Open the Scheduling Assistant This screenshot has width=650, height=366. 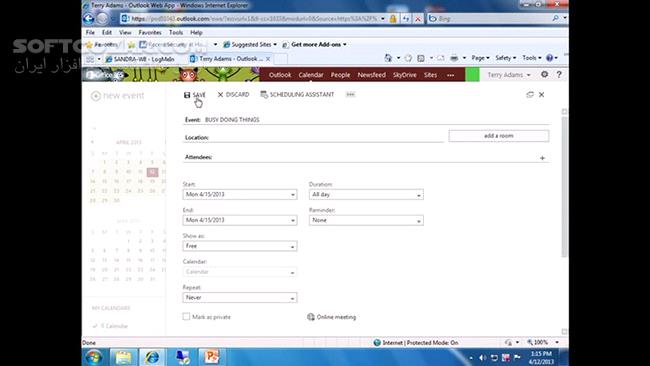pyautogui.click(x=297, y=95)
